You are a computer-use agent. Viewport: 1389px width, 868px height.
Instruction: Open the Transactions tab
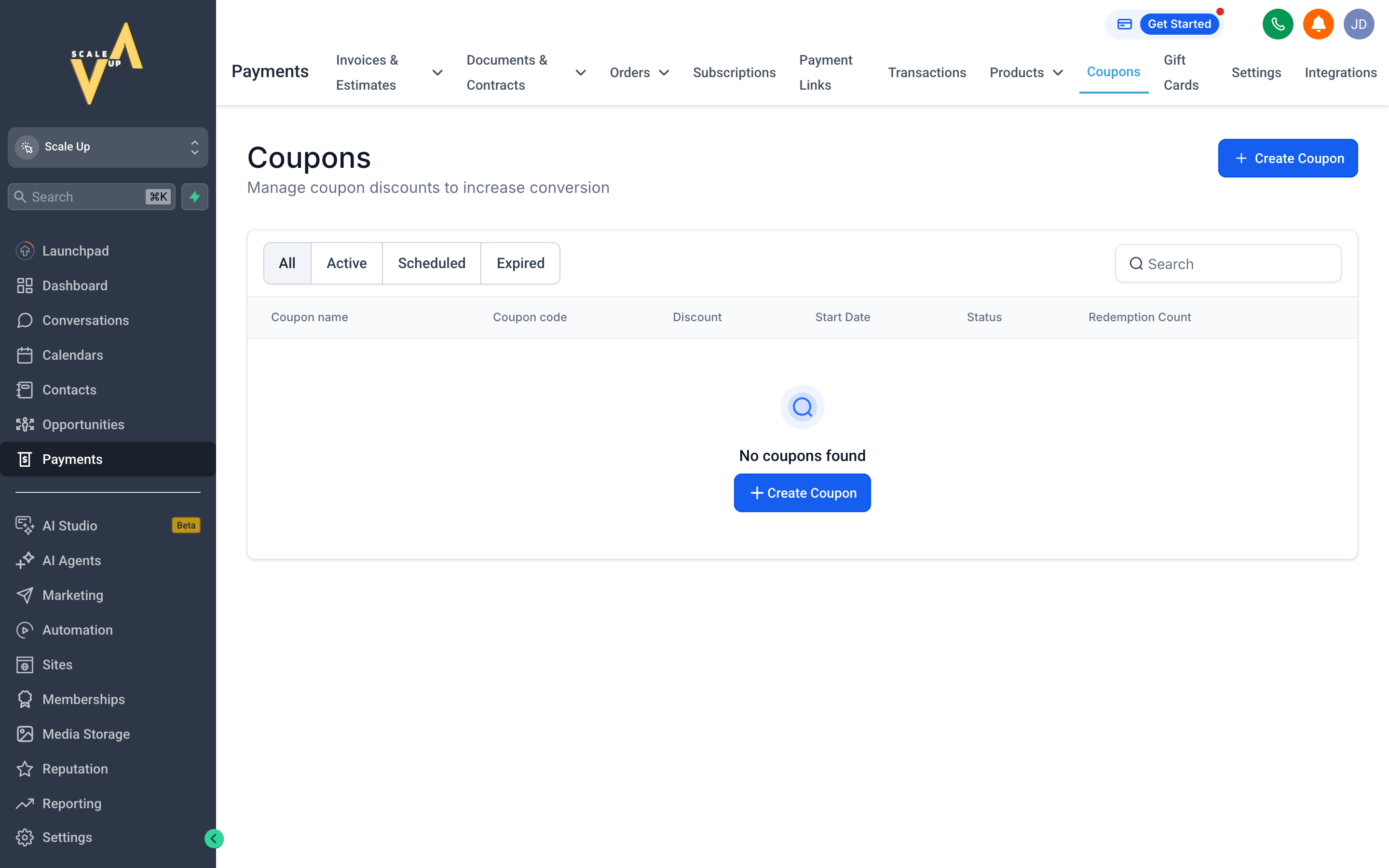point(927,72)
